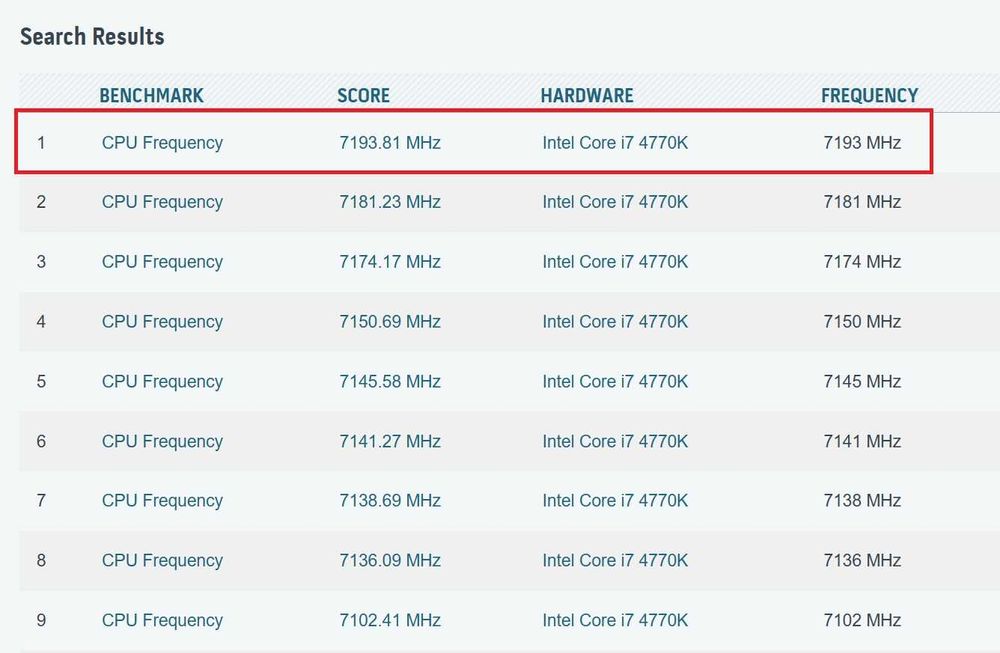Open the 7174.17 MHz score link
The width and height of the screenshot is (1000, 653).
[x=390, y=261]
